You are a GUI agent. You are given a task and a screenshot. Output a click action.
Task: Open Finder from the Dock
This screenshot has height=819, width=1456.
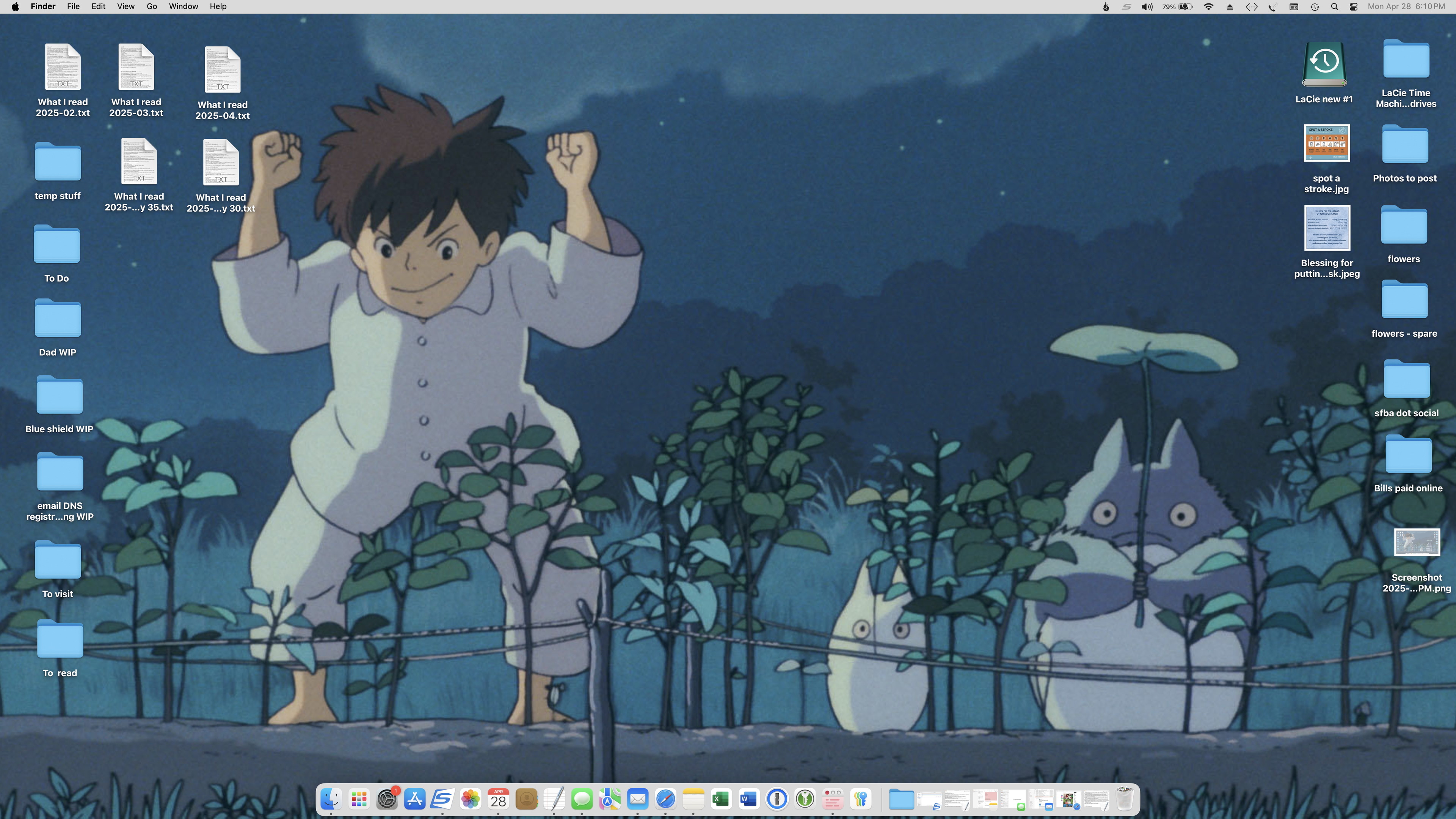(331, 799)
